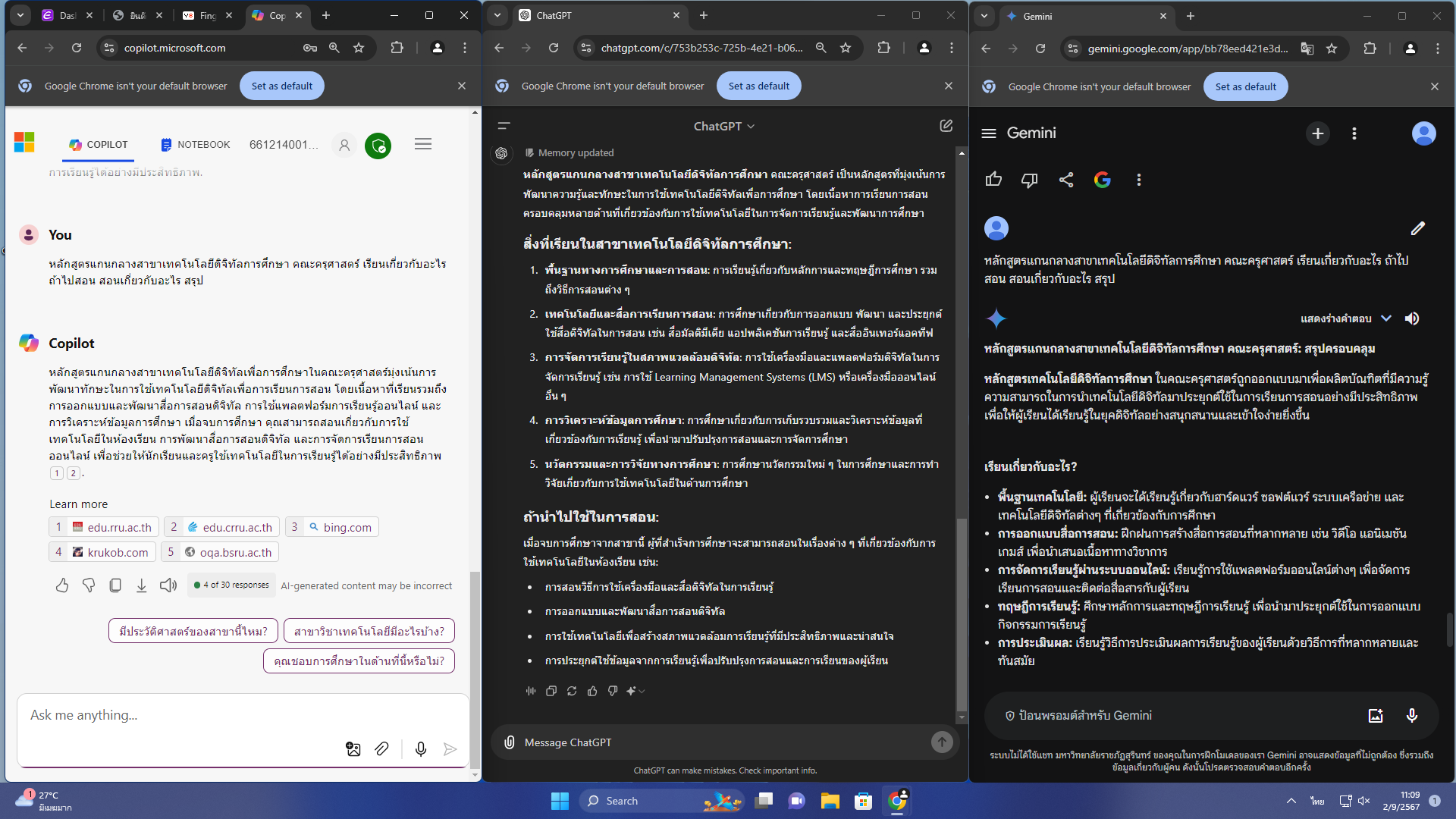Copy Copilot's response with copy icon
This screenshot has height=819, width=1456.
[115, 585]
